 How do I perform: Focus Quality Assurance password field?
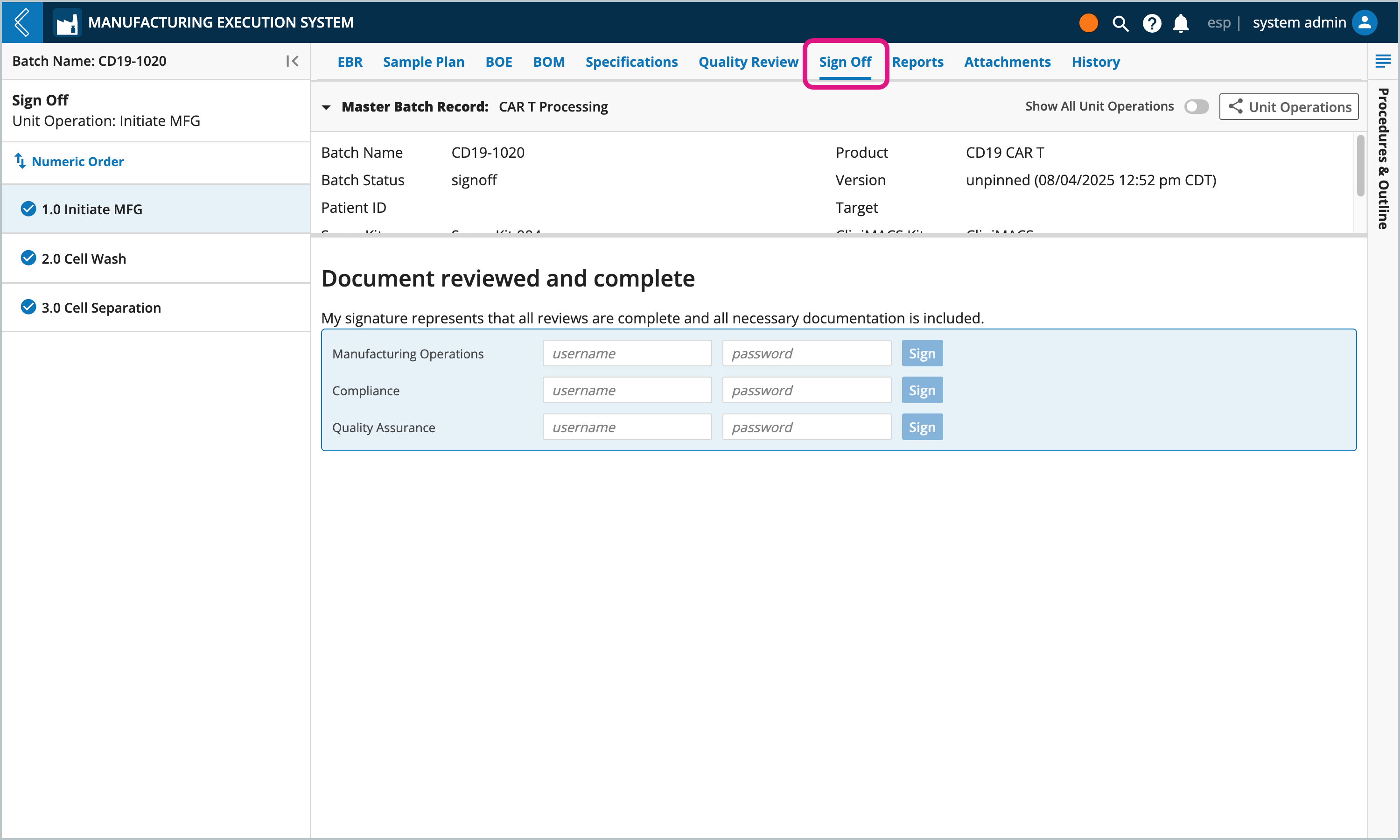click(x=806, y=427)
